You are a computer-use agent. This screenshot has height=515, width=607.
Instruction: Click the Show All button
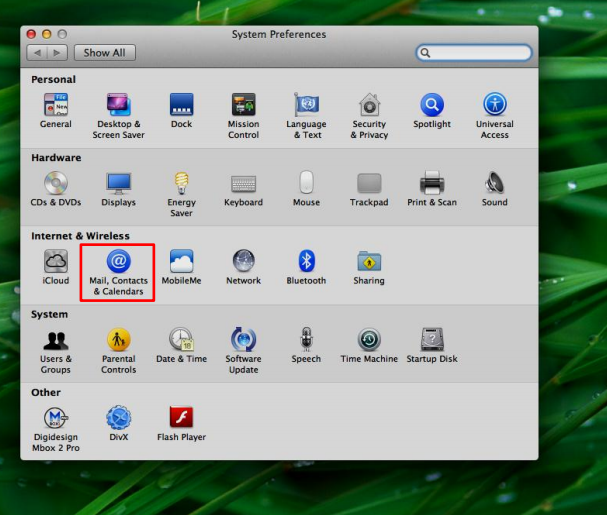(105, 53)
